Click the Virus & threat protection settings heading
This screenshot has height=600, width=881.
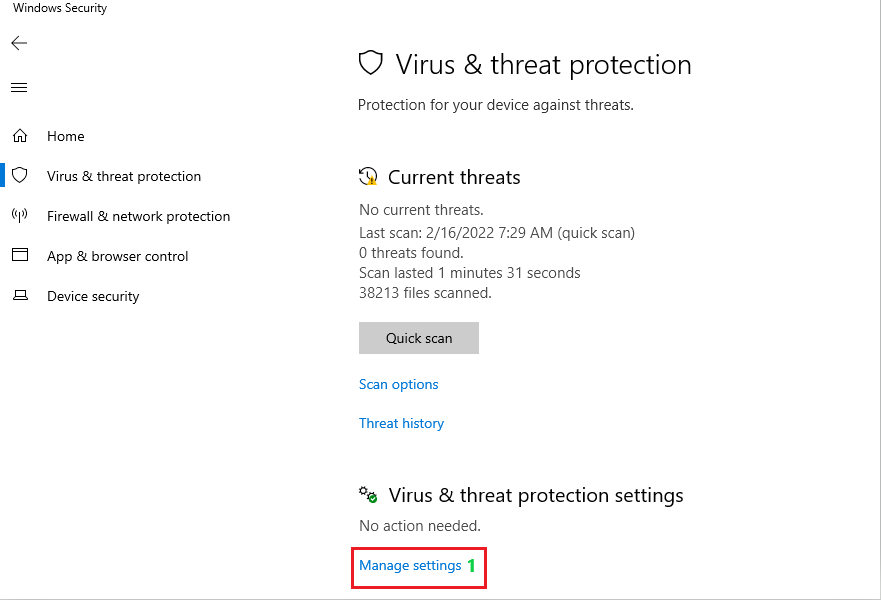pos(536,496)
